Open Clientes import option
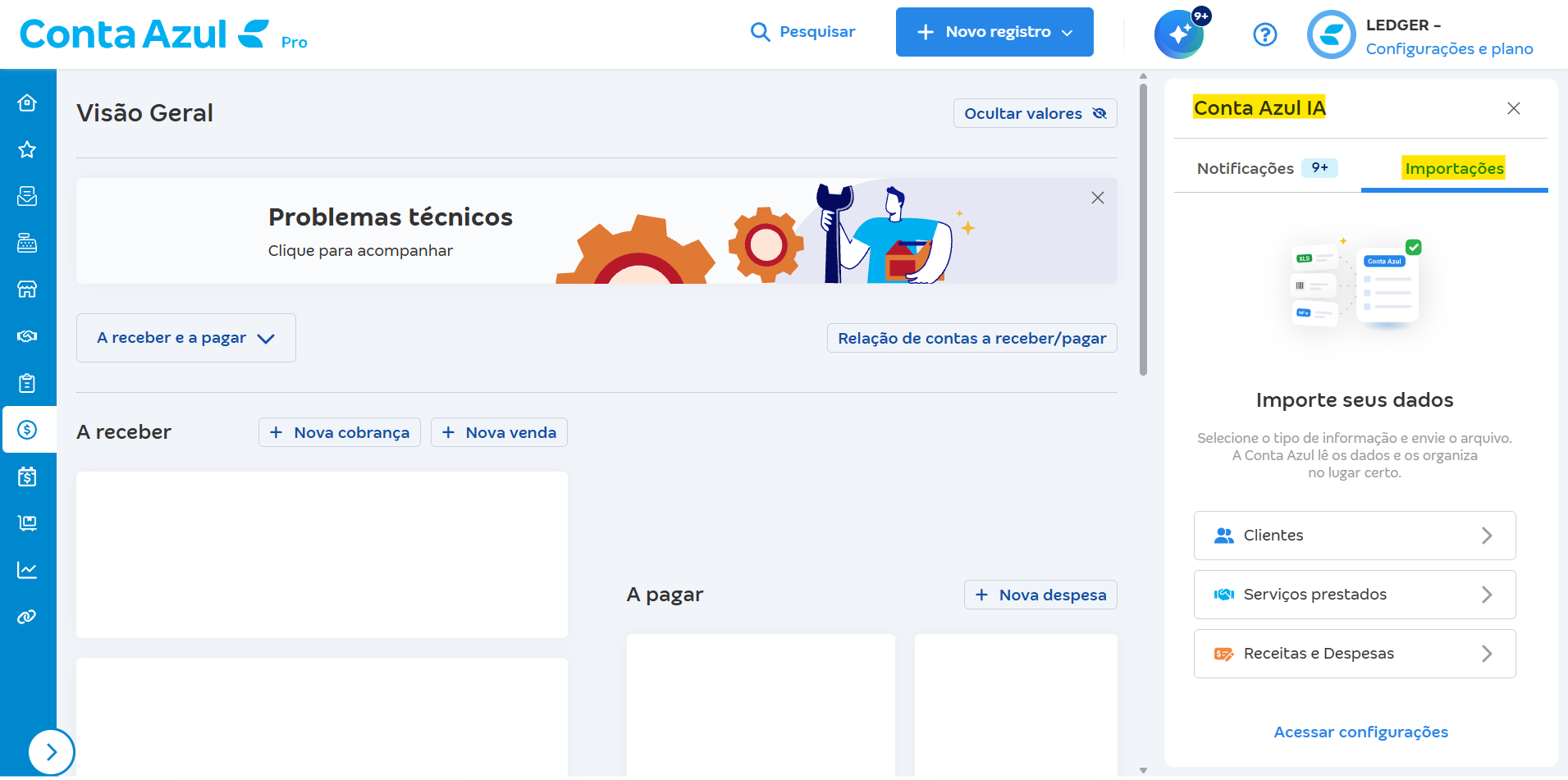1568x780 pixels. pyautogui.click(x=1355, y=536)
